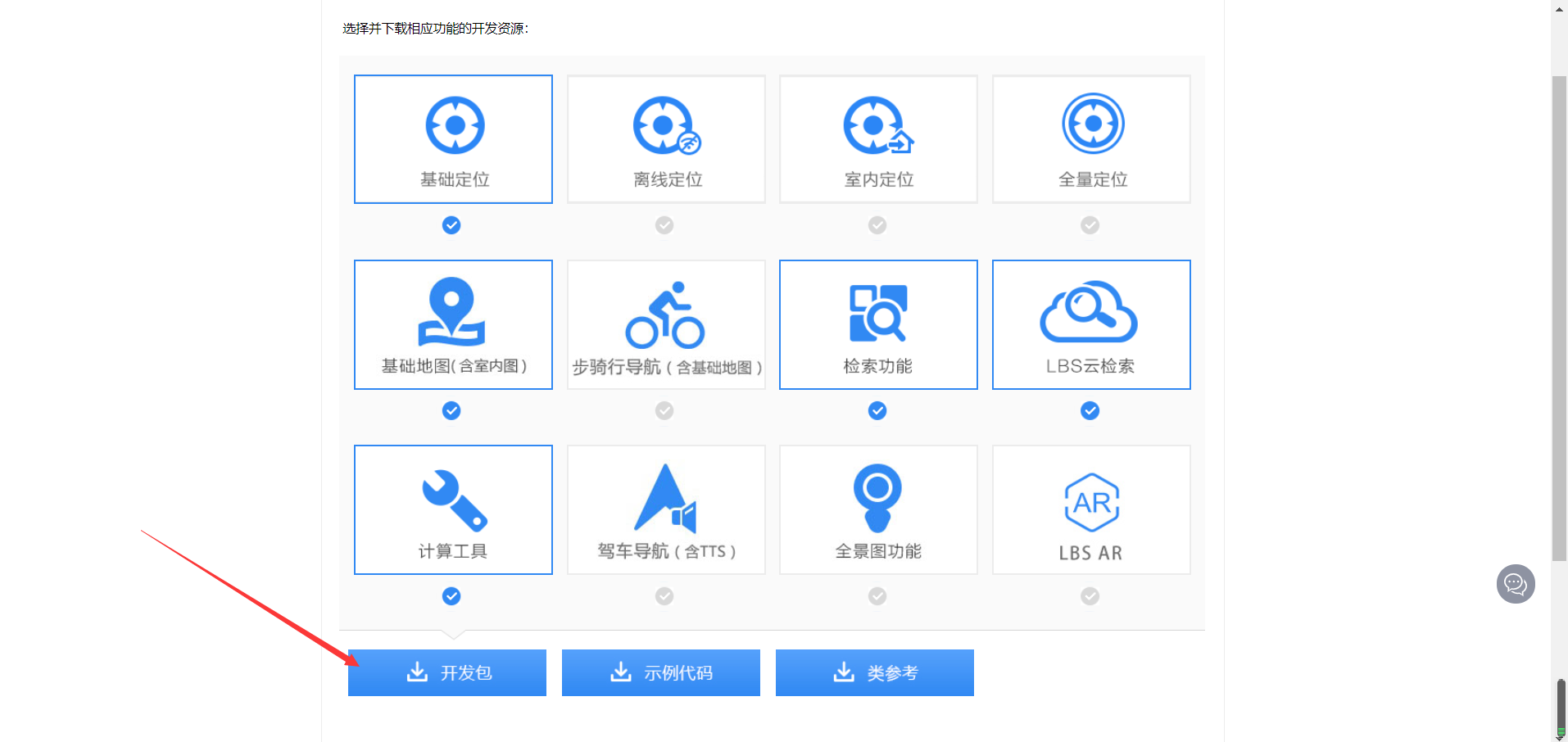The image size is (1568, 742).
Task: Select the 离线定位 feature card
Action: coord(666,139)
